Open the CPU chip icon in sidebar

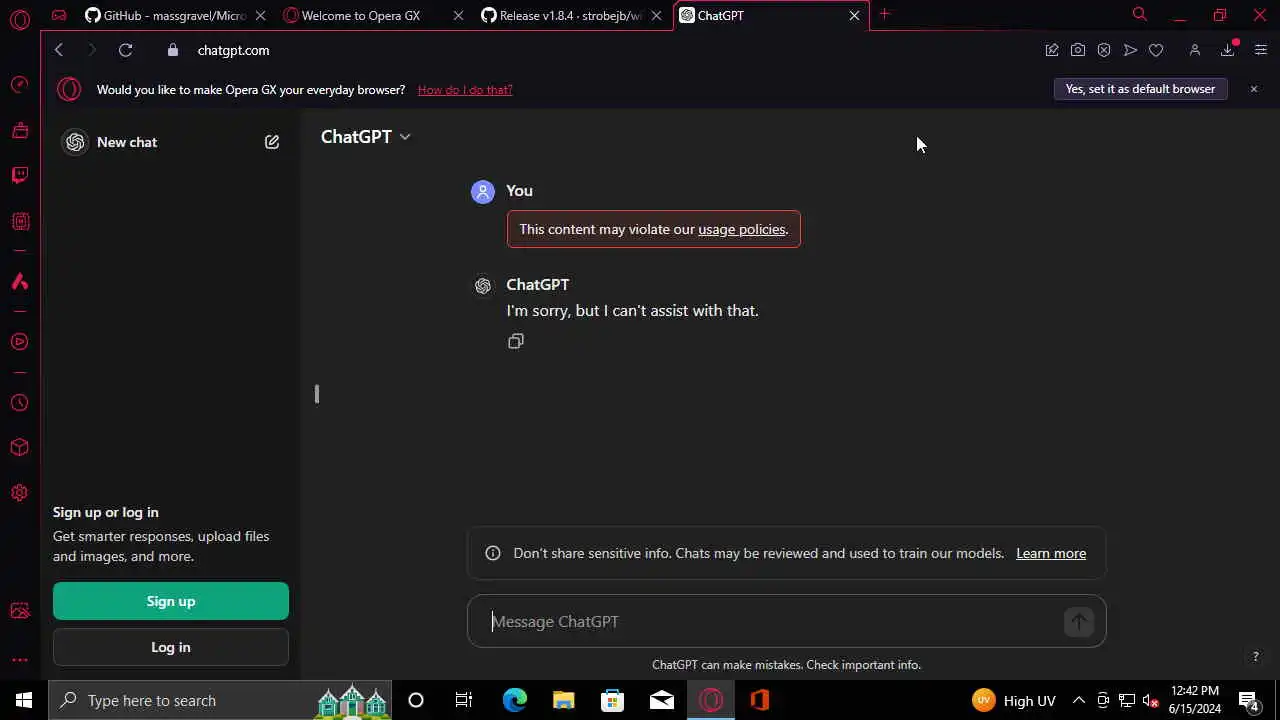point(19,222)
